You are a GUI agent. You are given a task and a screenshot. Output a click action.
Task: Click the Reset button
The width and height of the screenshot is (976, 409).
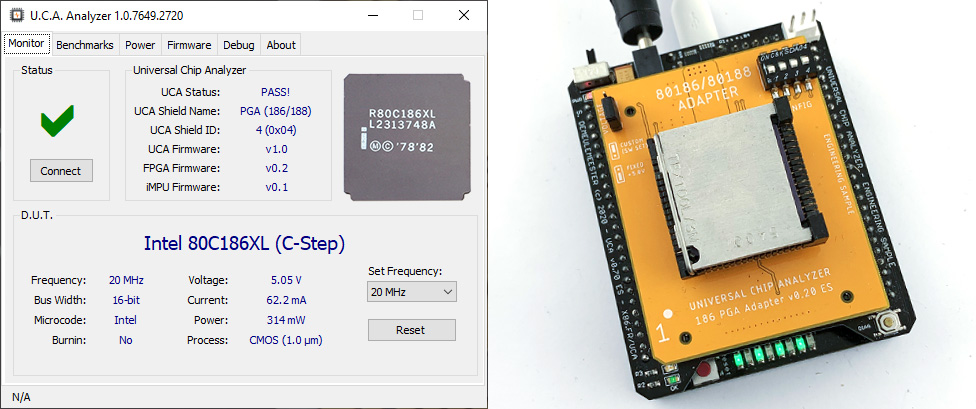pos(411,330)
